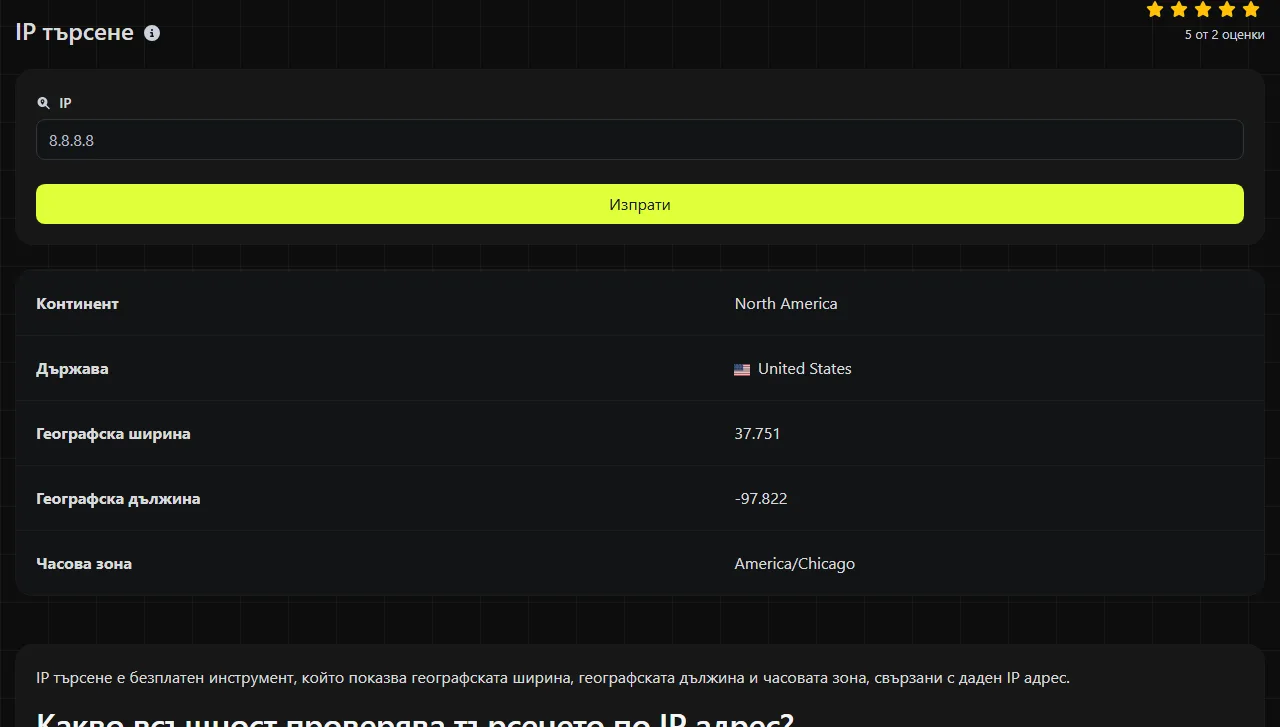1280x727 pixels.
Task: Click the '5 от 2 оценки' rating text
Action: 1224,35
